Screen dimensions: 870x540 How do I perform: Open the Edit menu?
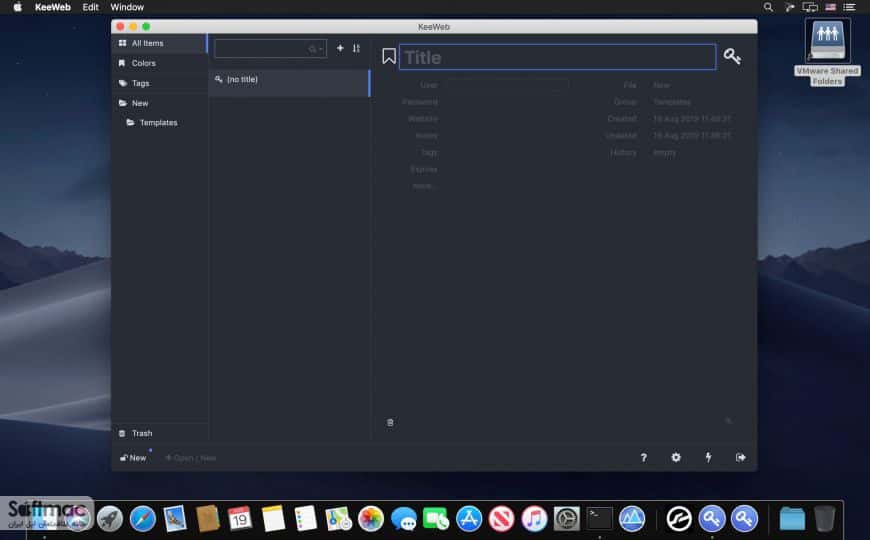(x=90, y=7)
